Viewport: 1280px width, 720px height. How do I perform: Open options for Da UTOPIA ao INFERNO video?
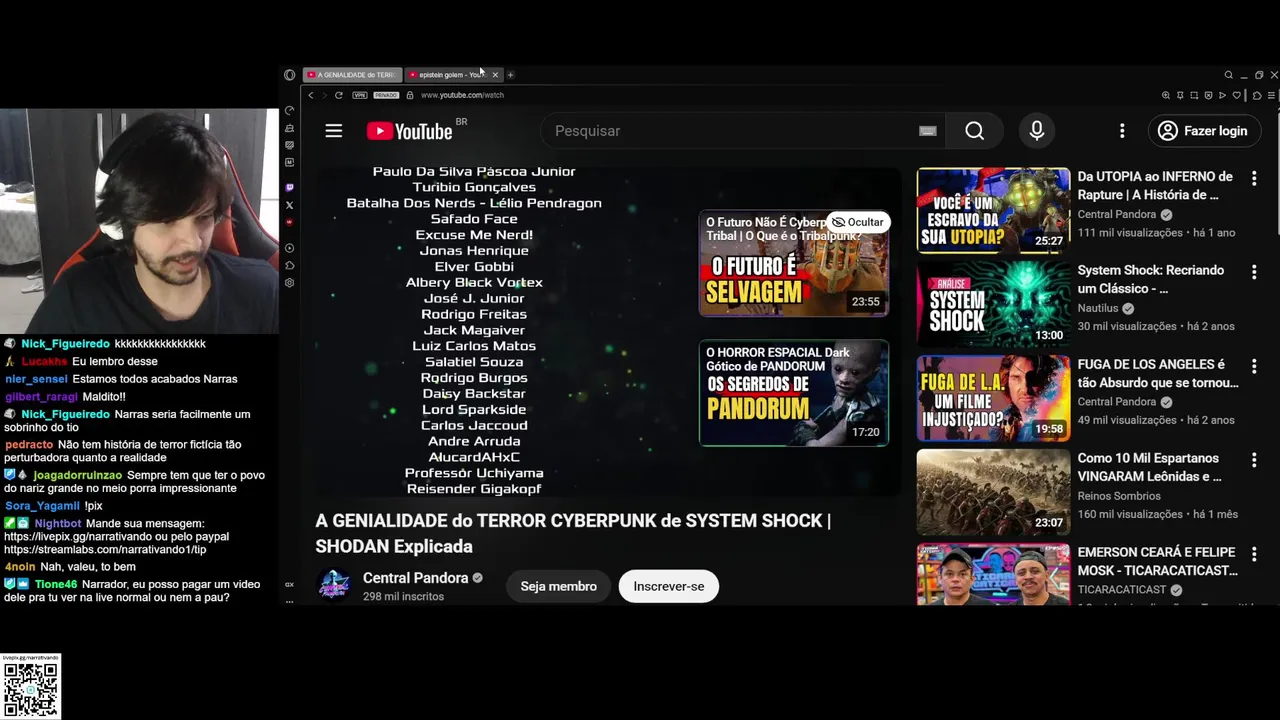click(x=1254, y=178)
